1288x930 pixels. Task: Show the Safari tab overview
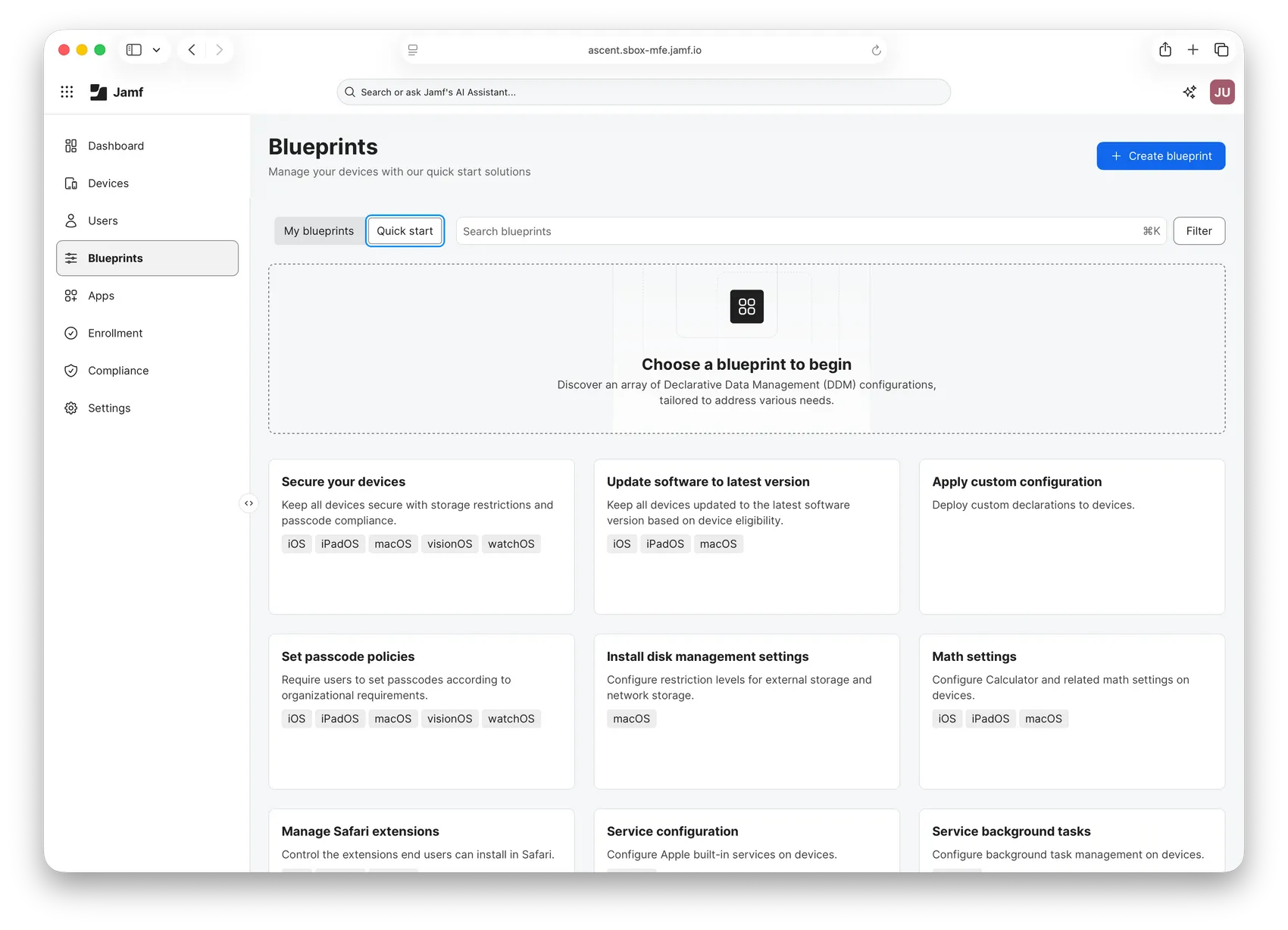[1221, 50]
